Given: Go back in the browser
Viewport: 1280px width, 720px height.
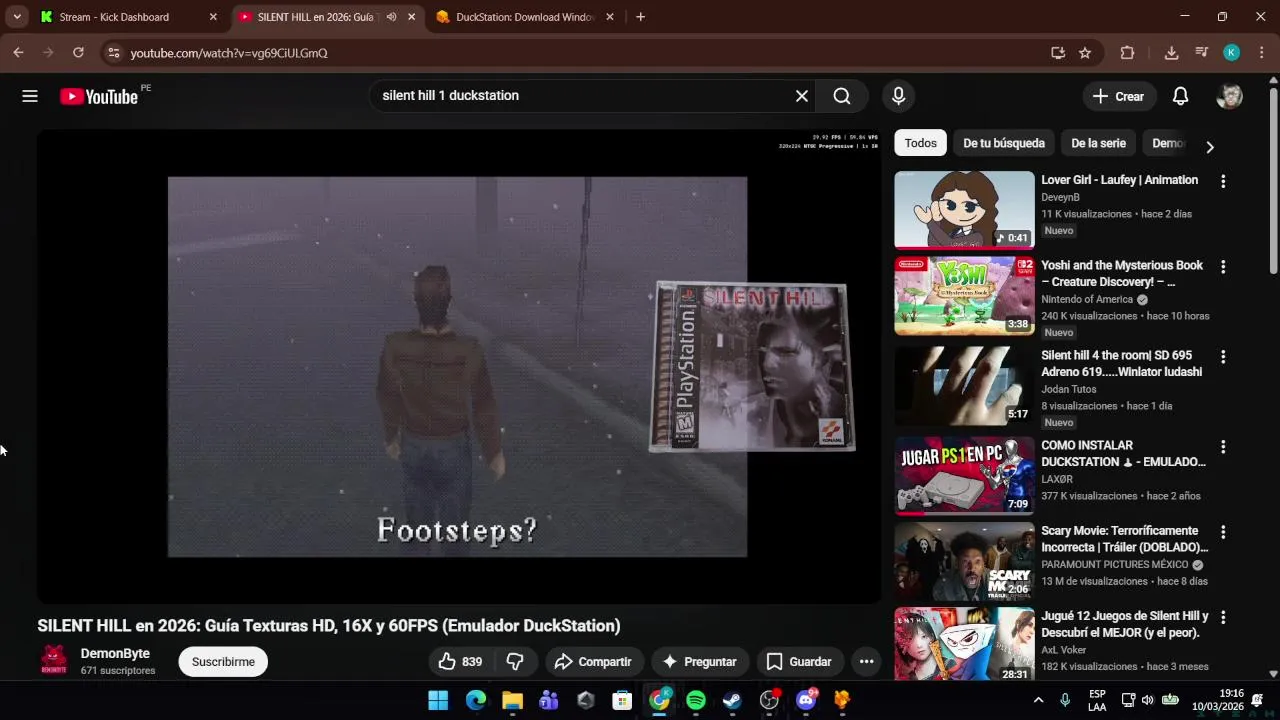Looking at the screenshot, I should (x=18, y=52).
